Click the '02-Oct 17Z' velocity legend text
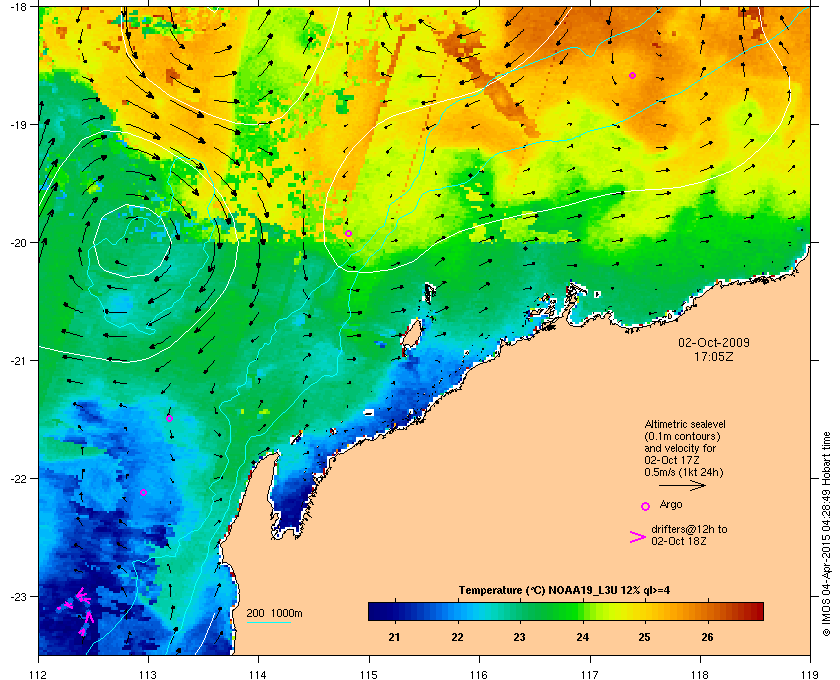Viewport: 840px width, 680px height. point(672,460)
